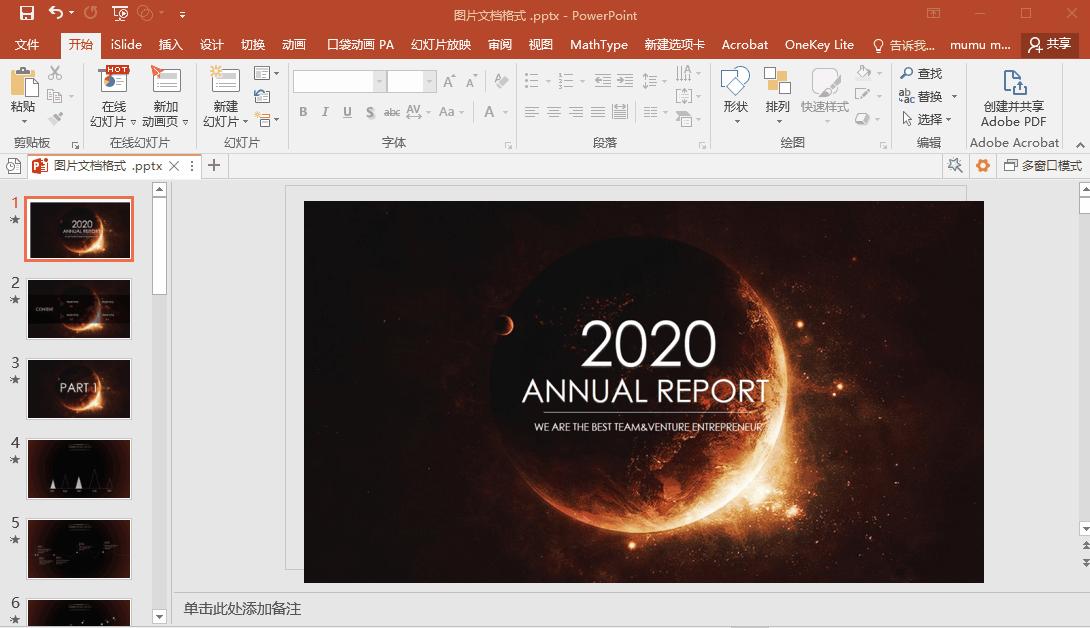
Task: Expand the font name combo box
Action: point(379,82)
